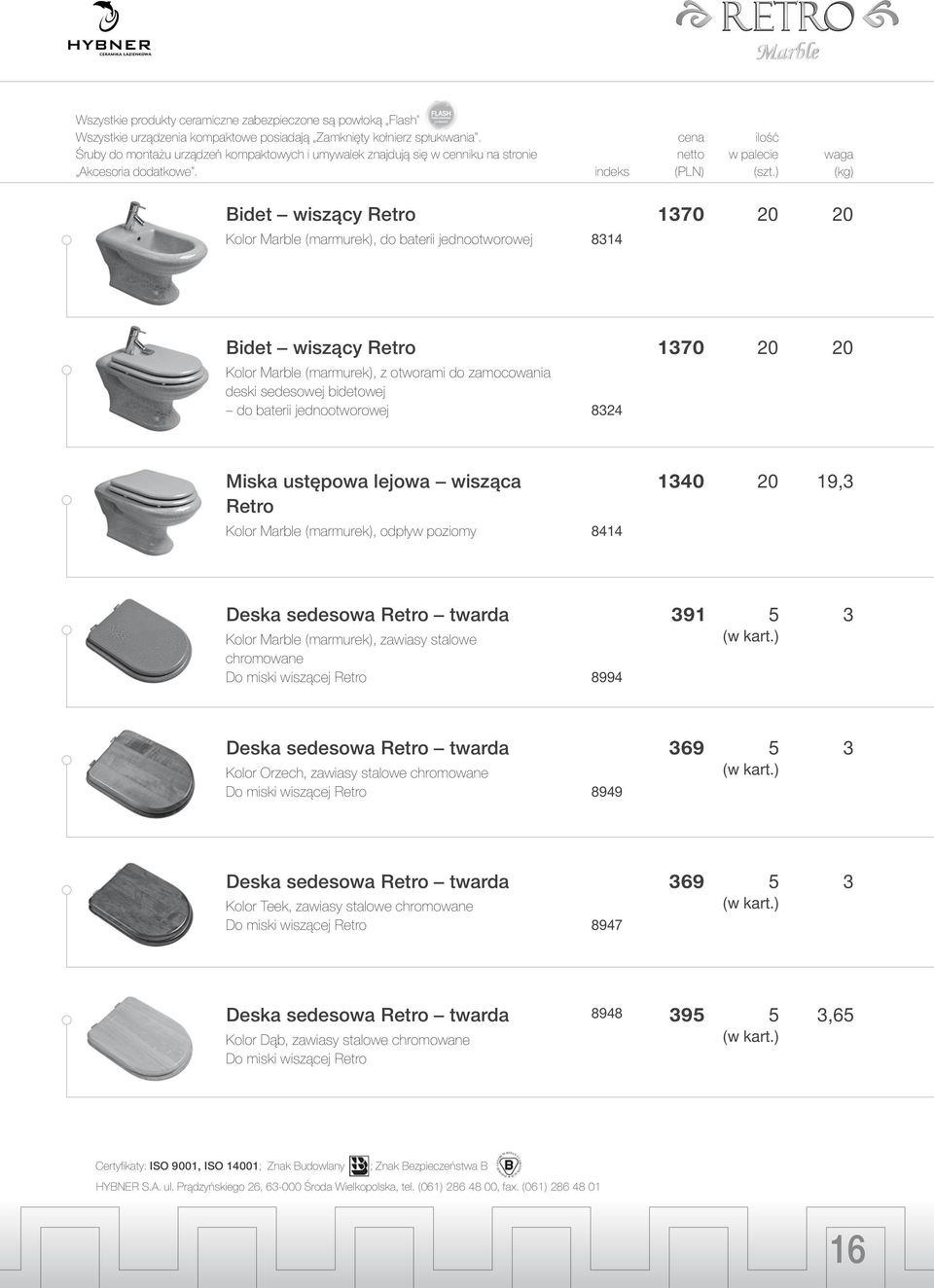Click the Znak Bezpieczeństwa B icon

click(x=508, y=1164)
